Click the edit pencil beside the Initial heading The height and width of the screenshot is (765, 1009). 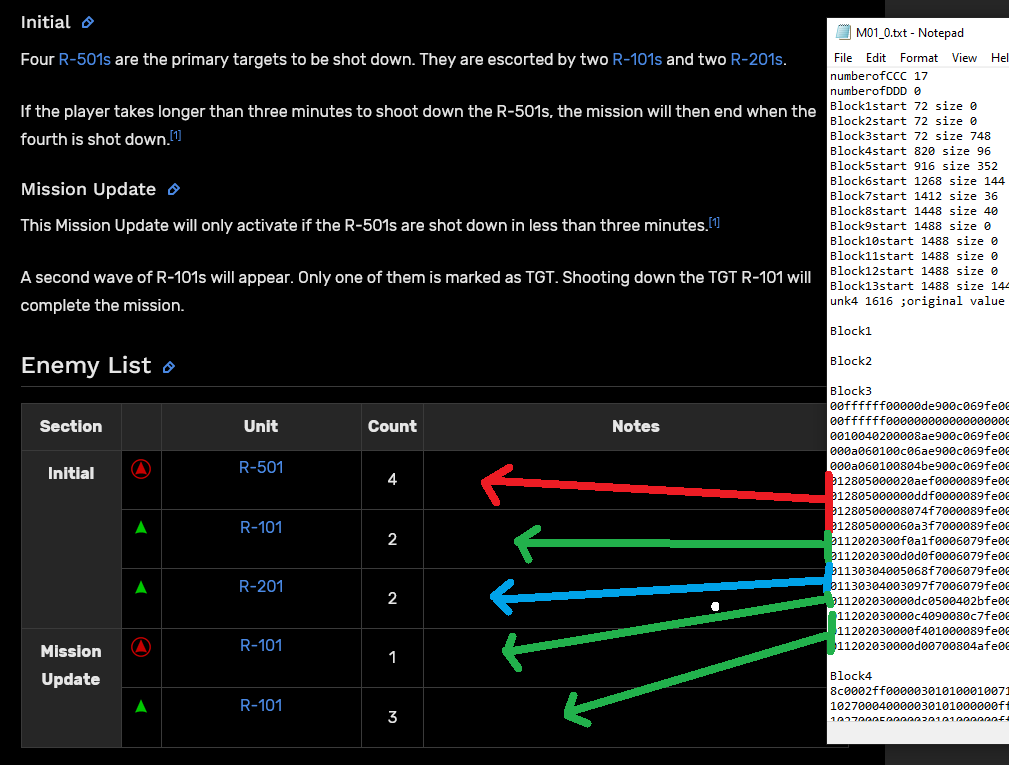[x=88, y=22]
